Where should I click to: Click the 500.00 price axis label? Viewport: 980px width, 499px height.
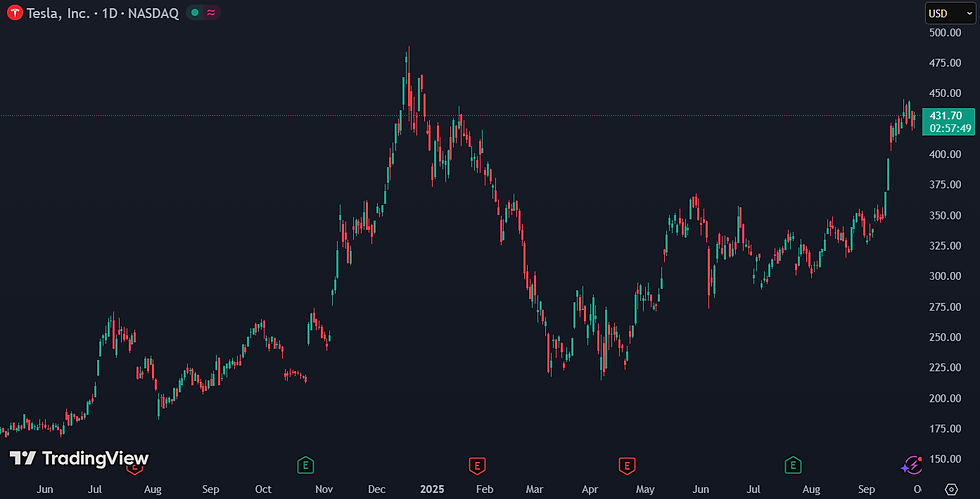tap(945, 33)
